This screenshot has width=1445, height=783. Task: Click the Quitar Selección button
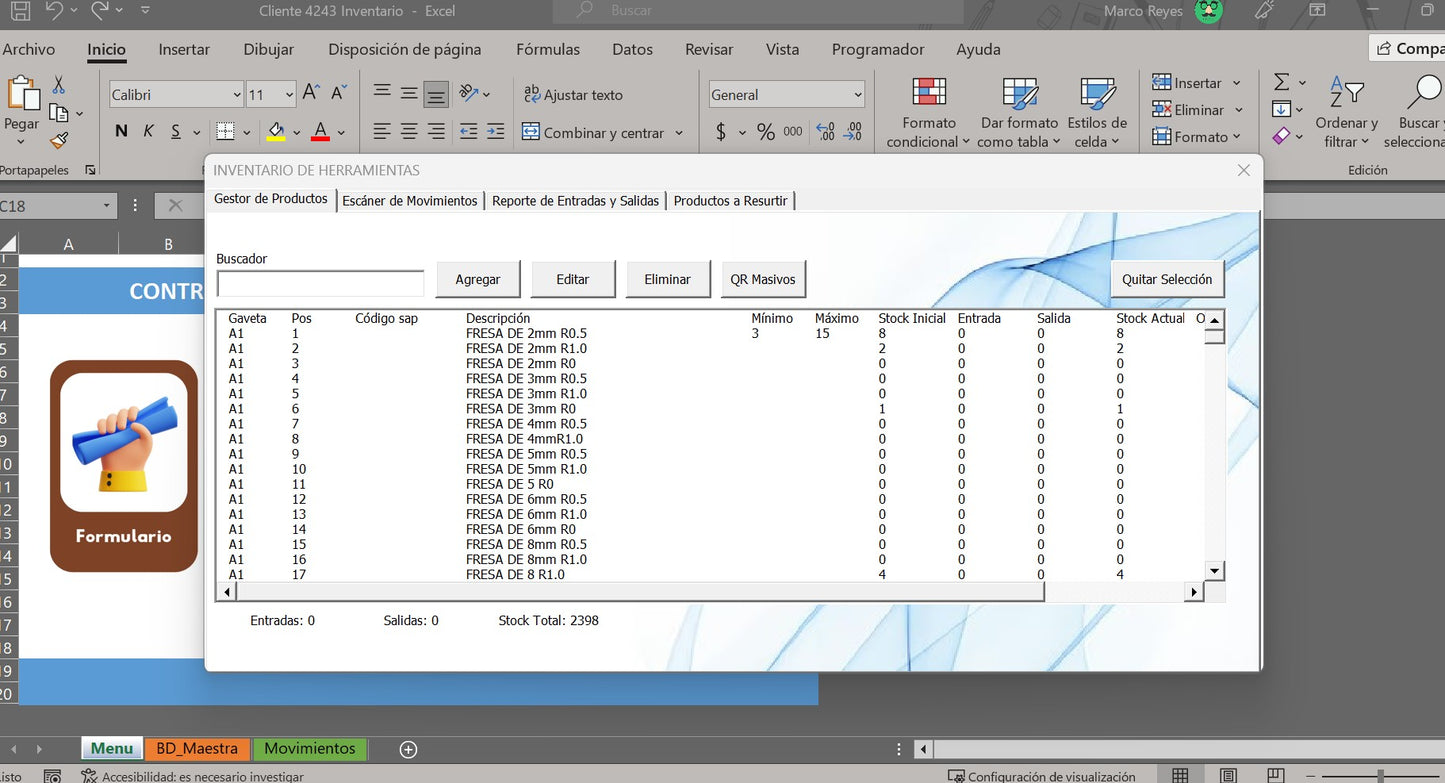point(1167,279)
